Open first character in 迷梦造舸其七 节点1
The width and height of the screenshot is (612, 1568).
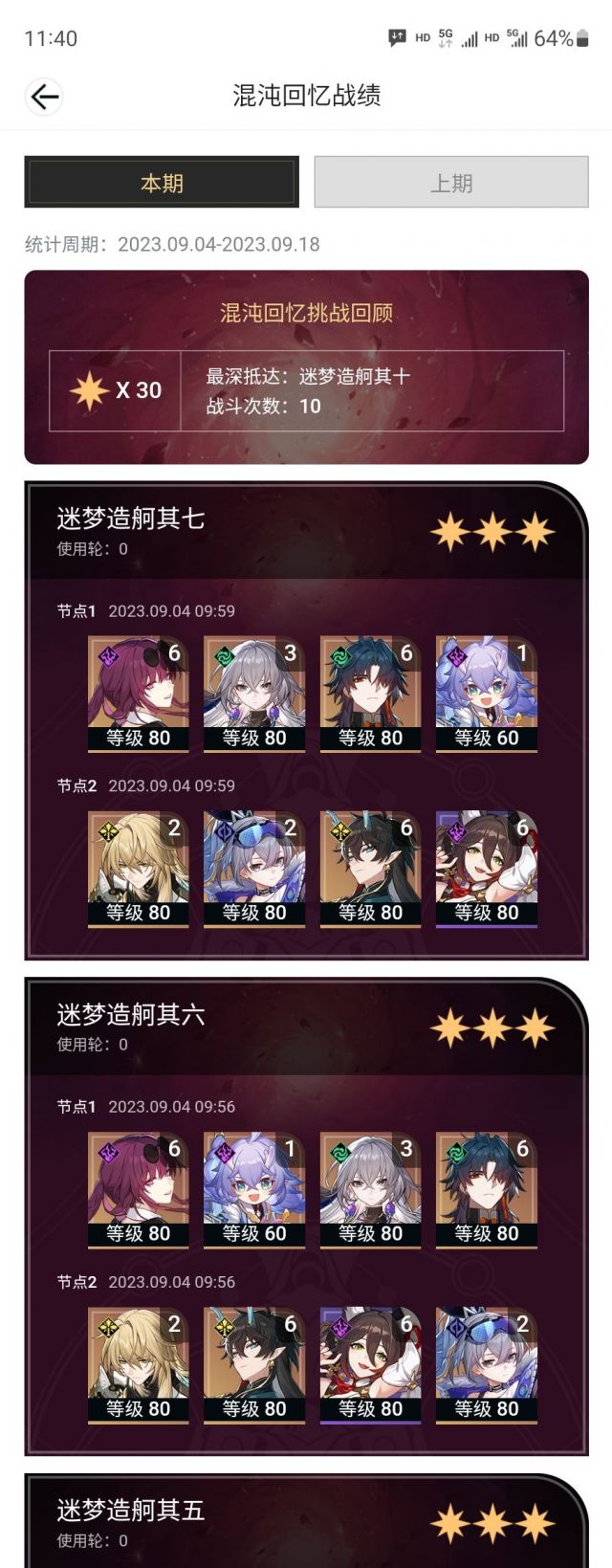(139, 695)
